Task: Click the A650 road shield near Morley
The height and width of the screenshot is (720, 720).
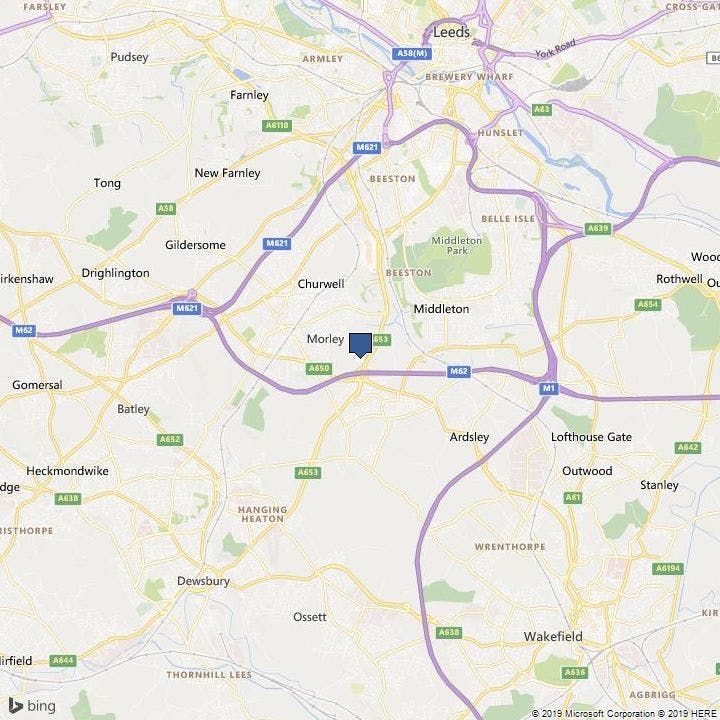Action: [319, 369]
